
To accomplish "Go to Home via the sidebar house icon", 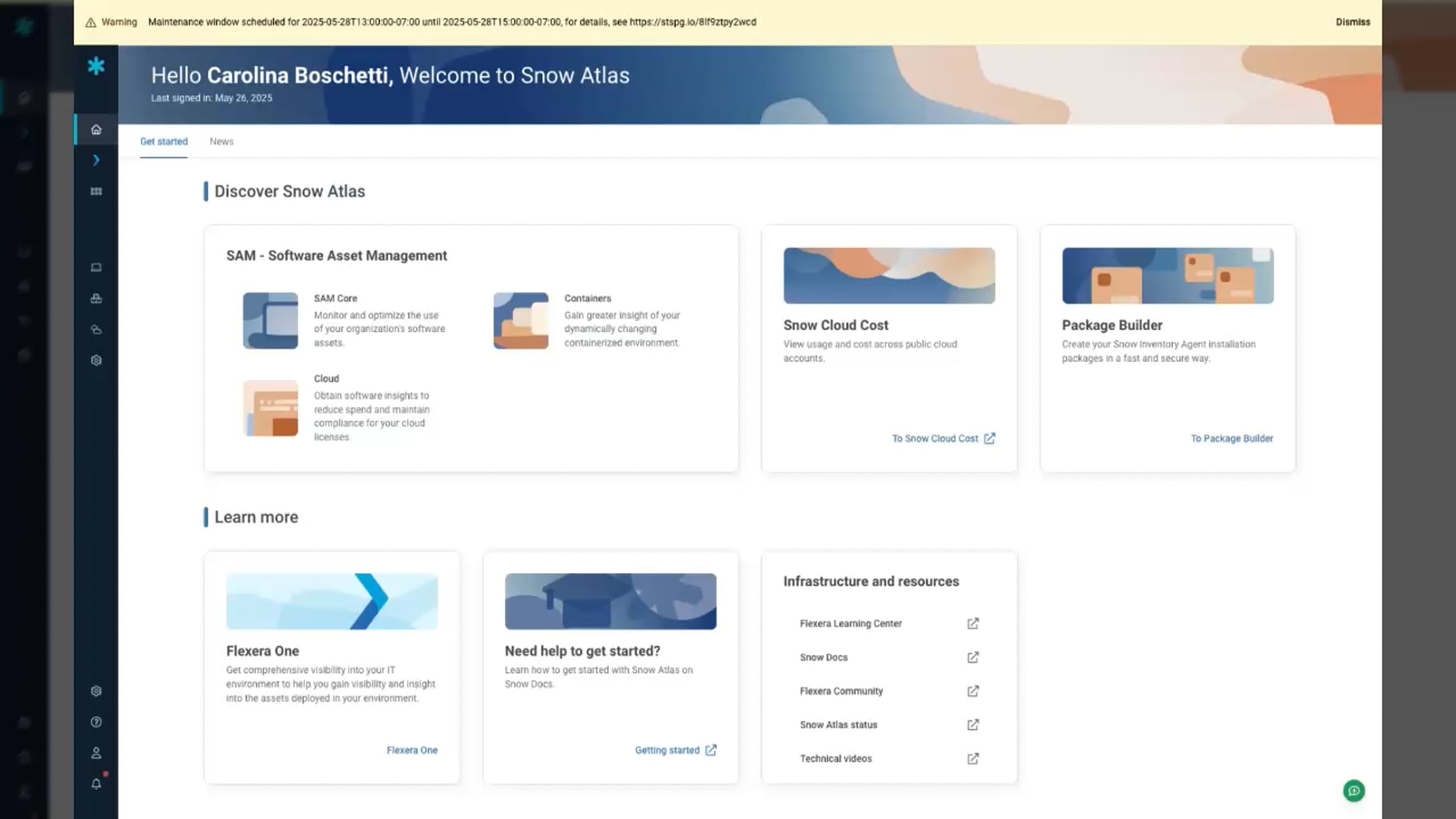I will [x=96, y=129].
